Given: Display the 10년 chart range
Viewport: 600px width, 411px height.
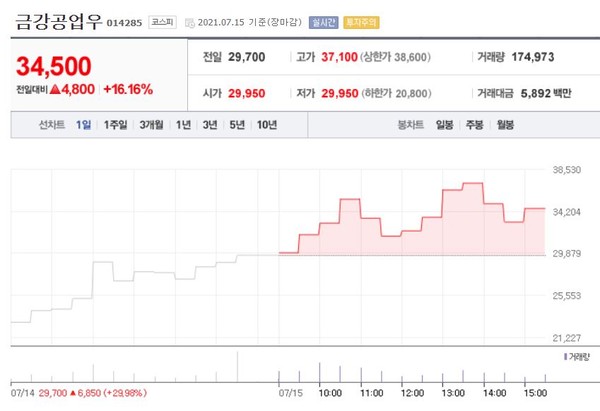Looking at the screenshot, I should [266, 125].
